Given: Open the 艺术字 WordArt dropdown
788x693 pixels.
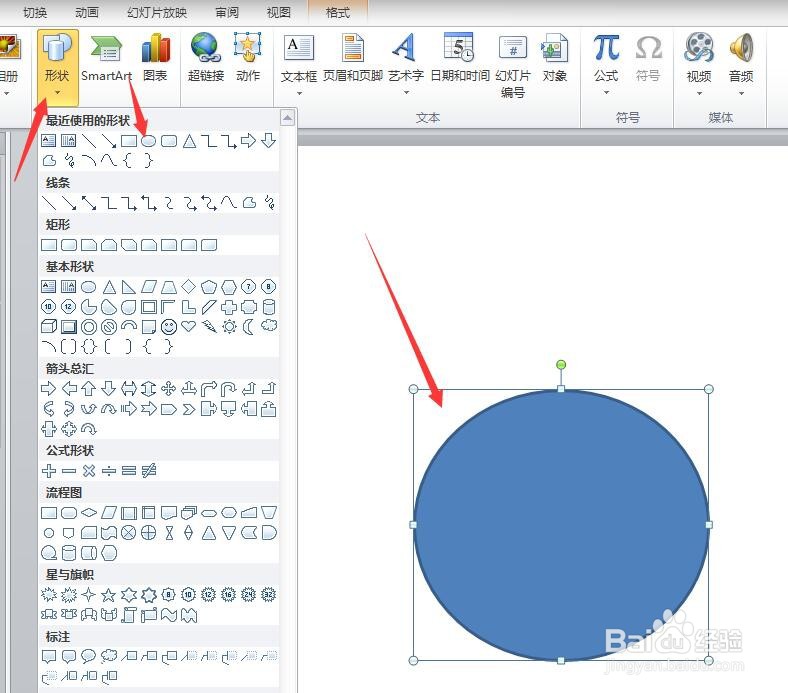Looking at the screenshot, I should pyautogui.click(x=406, y=64).
